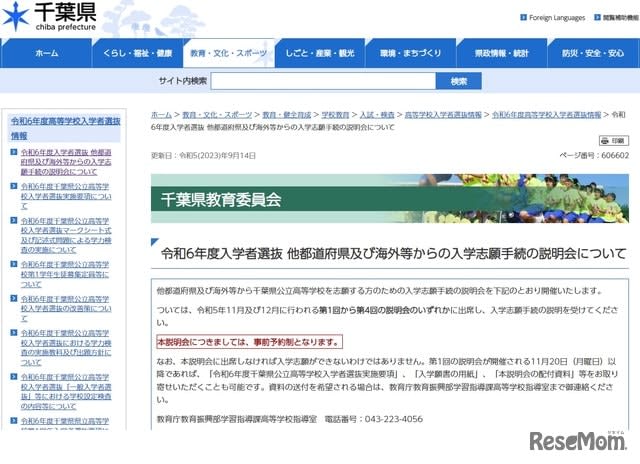Click arrow icon next to 閲覧補助機能
The image size is (640, 464).
pos(597,17)
